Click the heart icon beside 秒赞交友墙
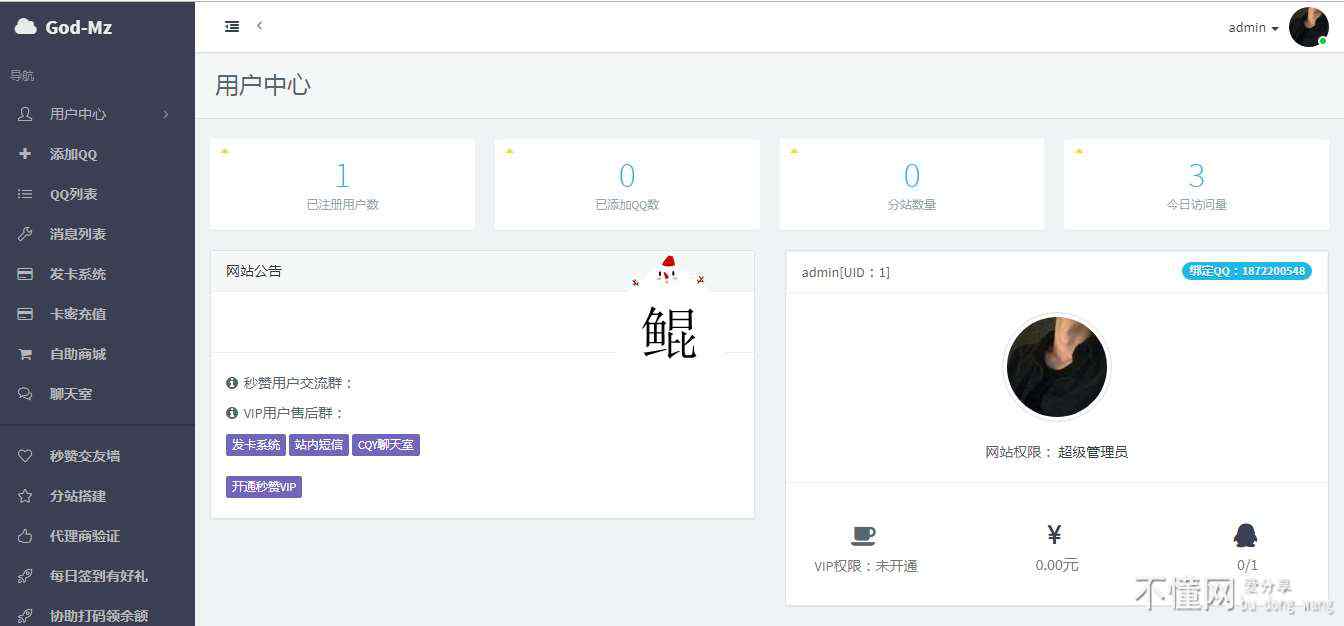This screenshot has height=626, width=1344. coord(25,456)
